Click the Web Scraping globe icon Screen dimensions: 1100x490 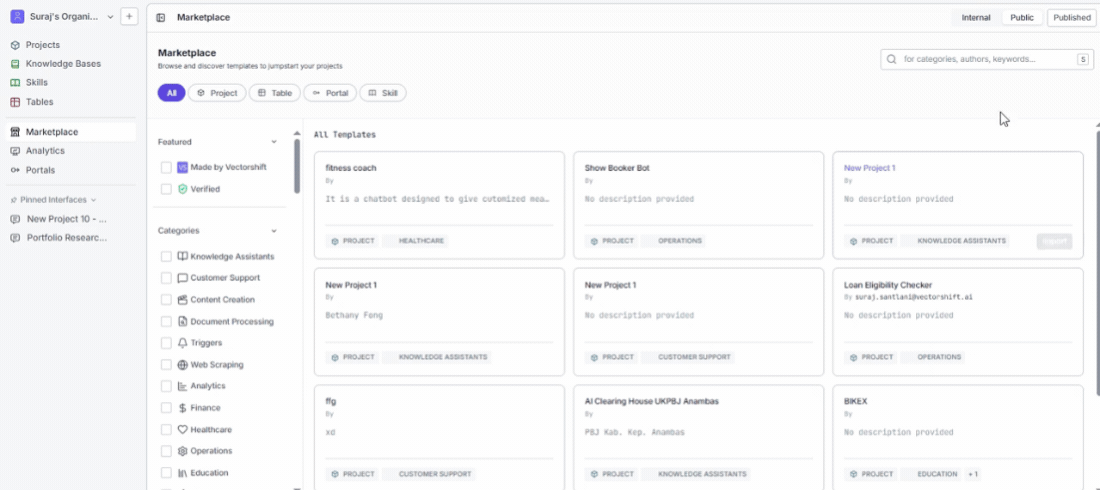coord(182,365)
